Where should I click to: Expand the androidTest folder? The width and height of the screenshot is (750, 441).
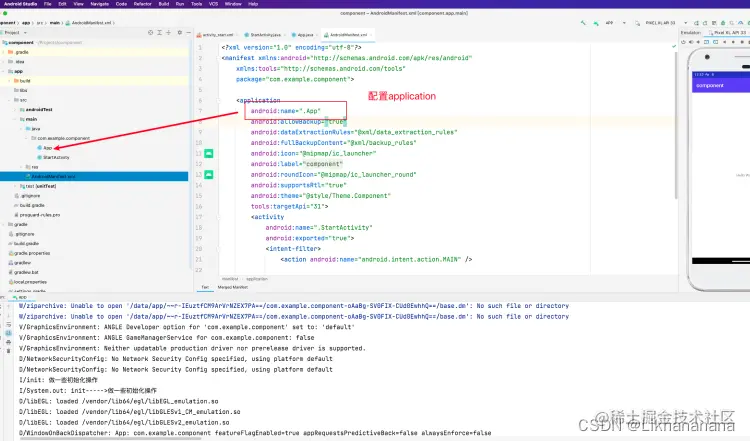tap(16, 110)
